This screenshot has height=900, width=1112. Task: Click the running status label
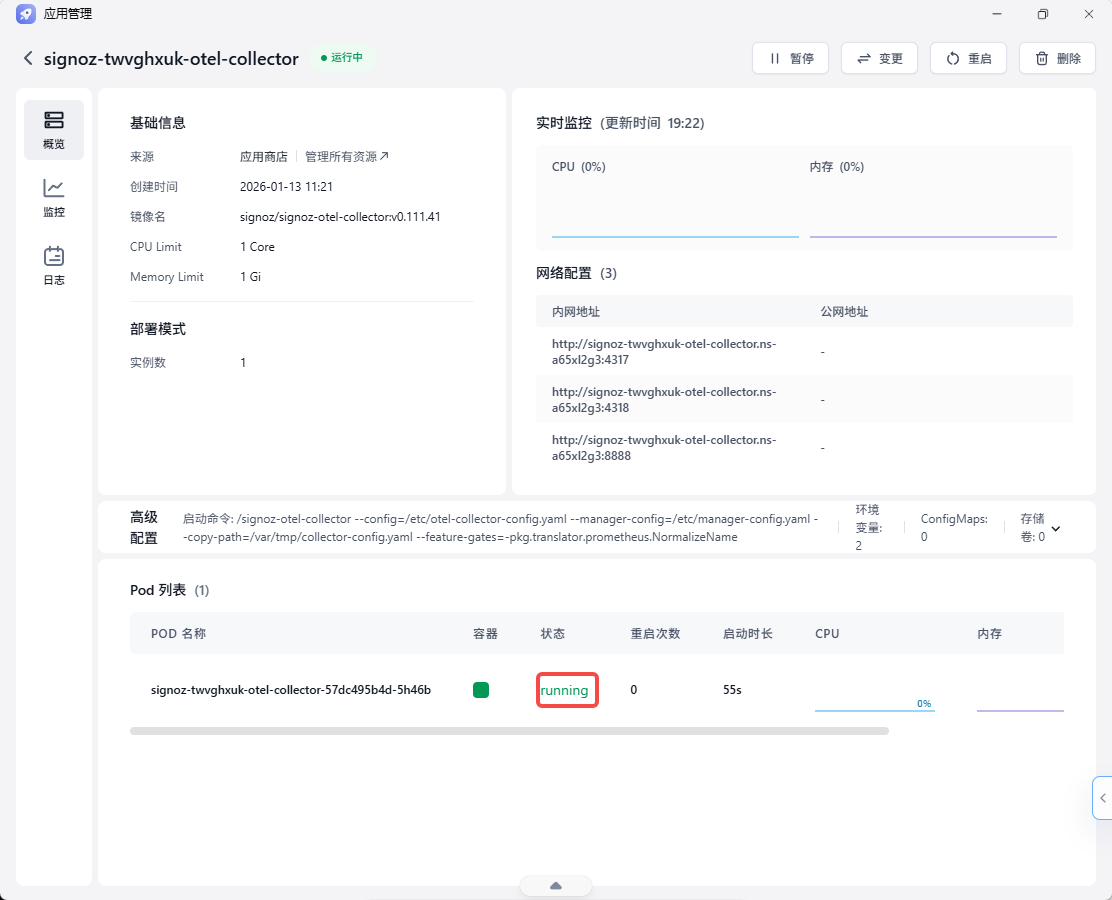coord(565,690)
